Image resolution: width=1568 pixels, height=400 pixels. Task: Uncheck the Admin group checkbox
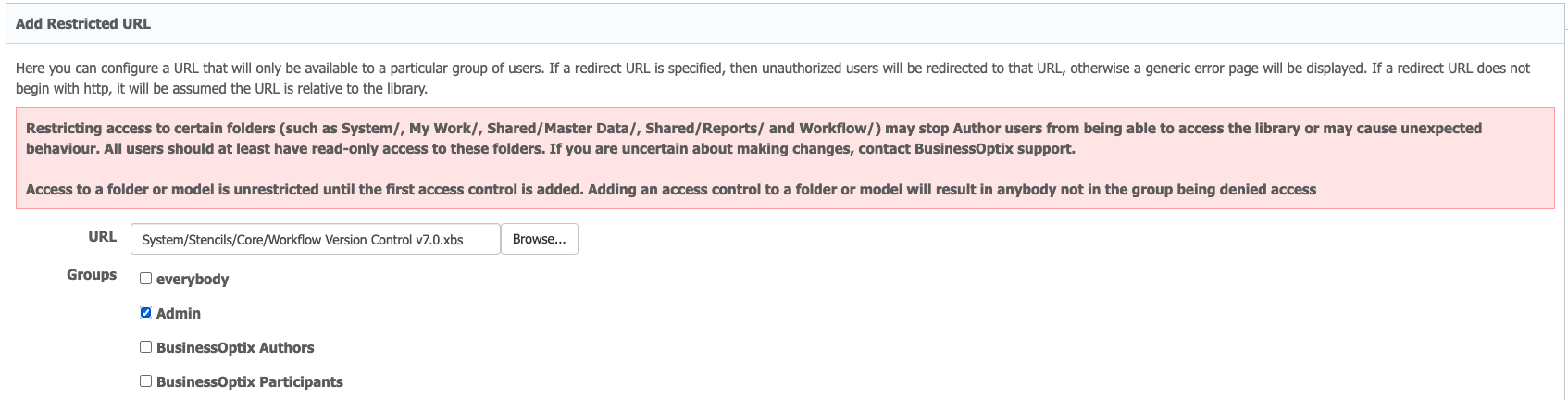pyautogui.click(x=145, y=313)
